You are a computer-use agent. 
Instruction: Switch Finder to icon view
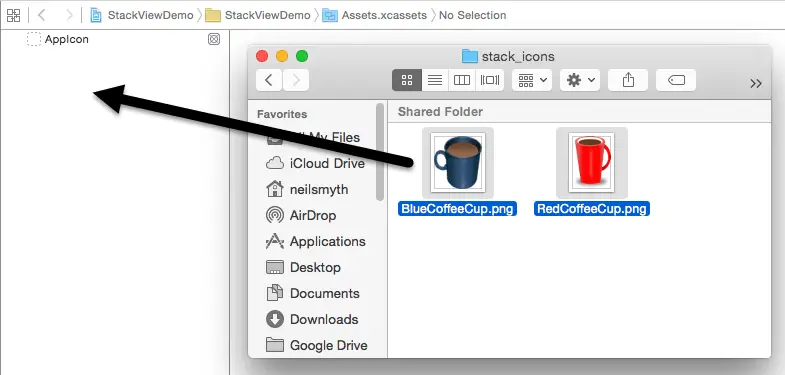coord(407,80)
